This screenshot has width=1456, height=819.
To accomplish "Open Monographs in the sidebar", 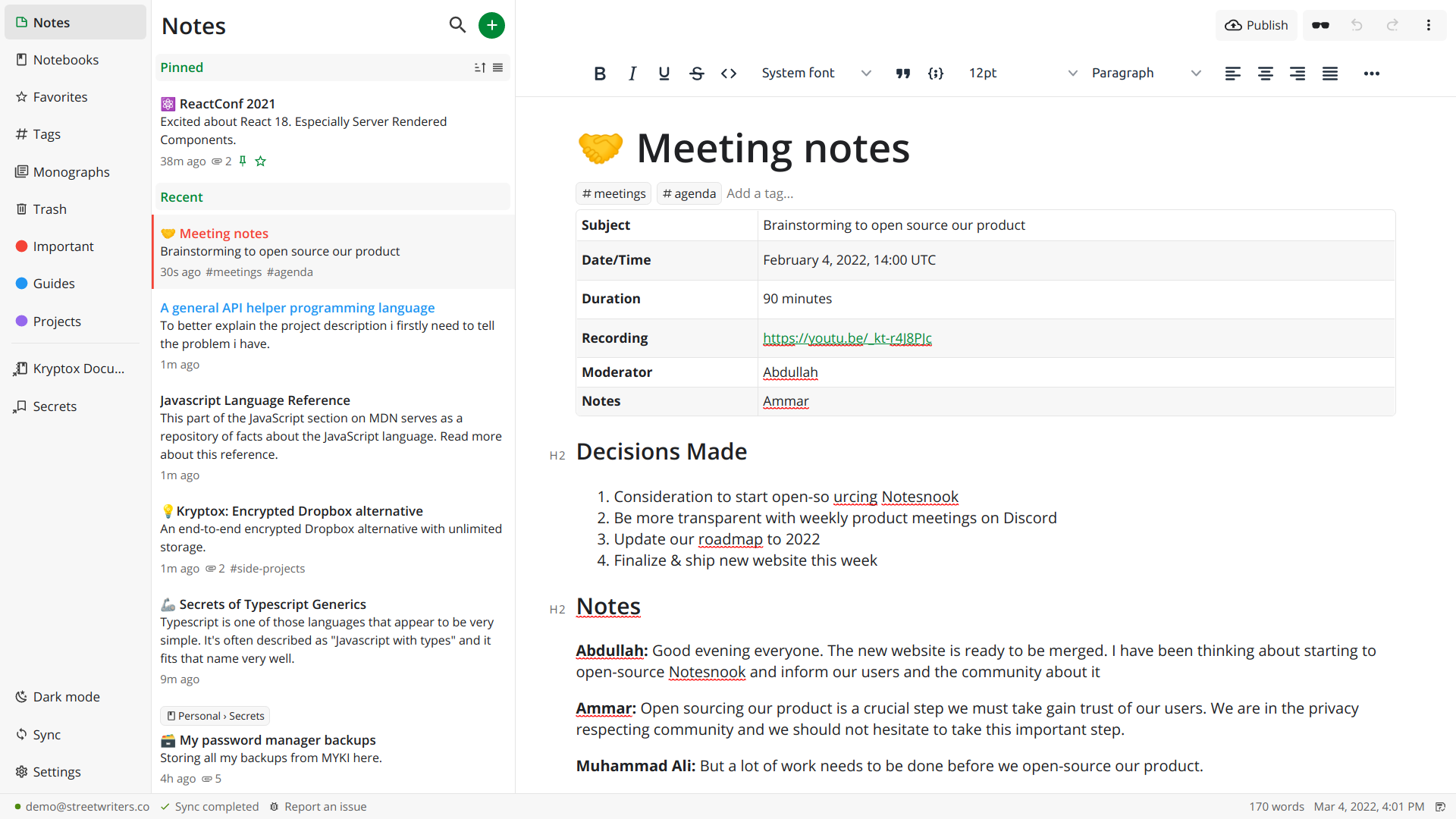I will click(71, 172).
